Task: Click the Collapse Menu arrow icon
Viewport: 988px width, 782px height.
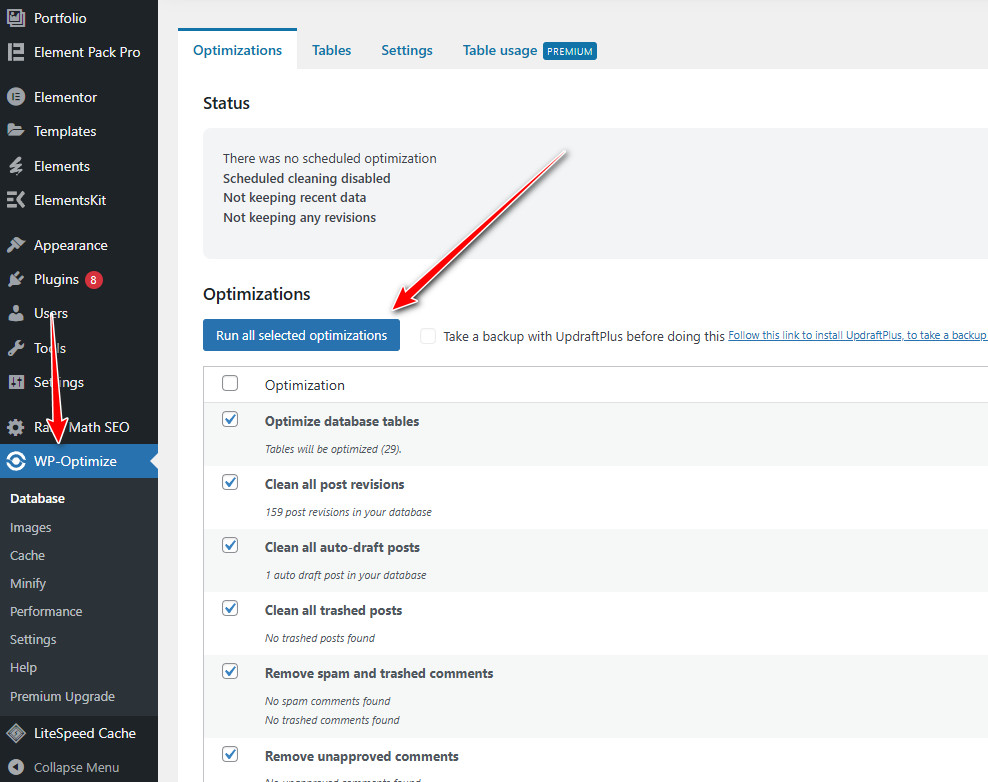Action: pos(16,767)
